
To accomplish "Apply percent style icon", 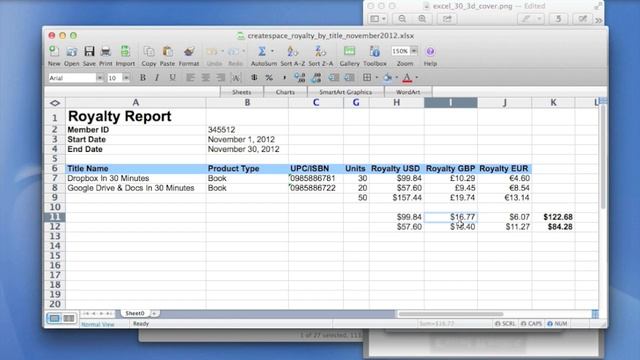I will [269, 78].
